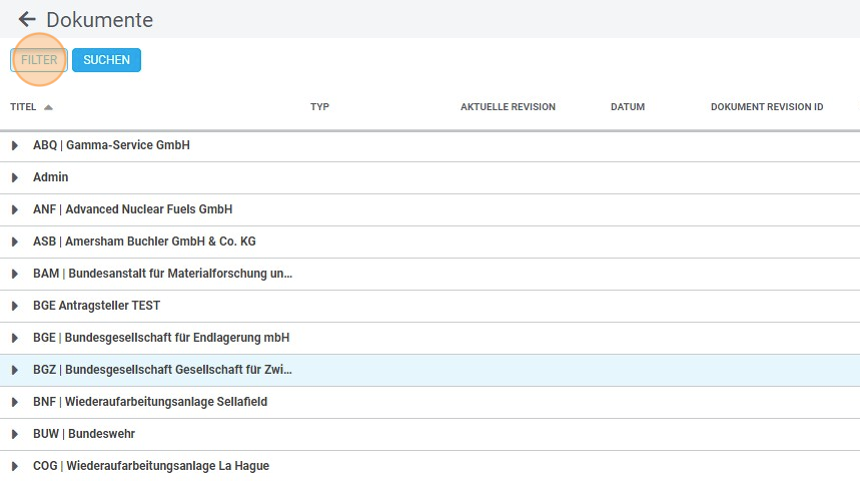Expand the BAM Bundesanstalt row
Viewport: 860px width, 481px height.
click(15, 274)
